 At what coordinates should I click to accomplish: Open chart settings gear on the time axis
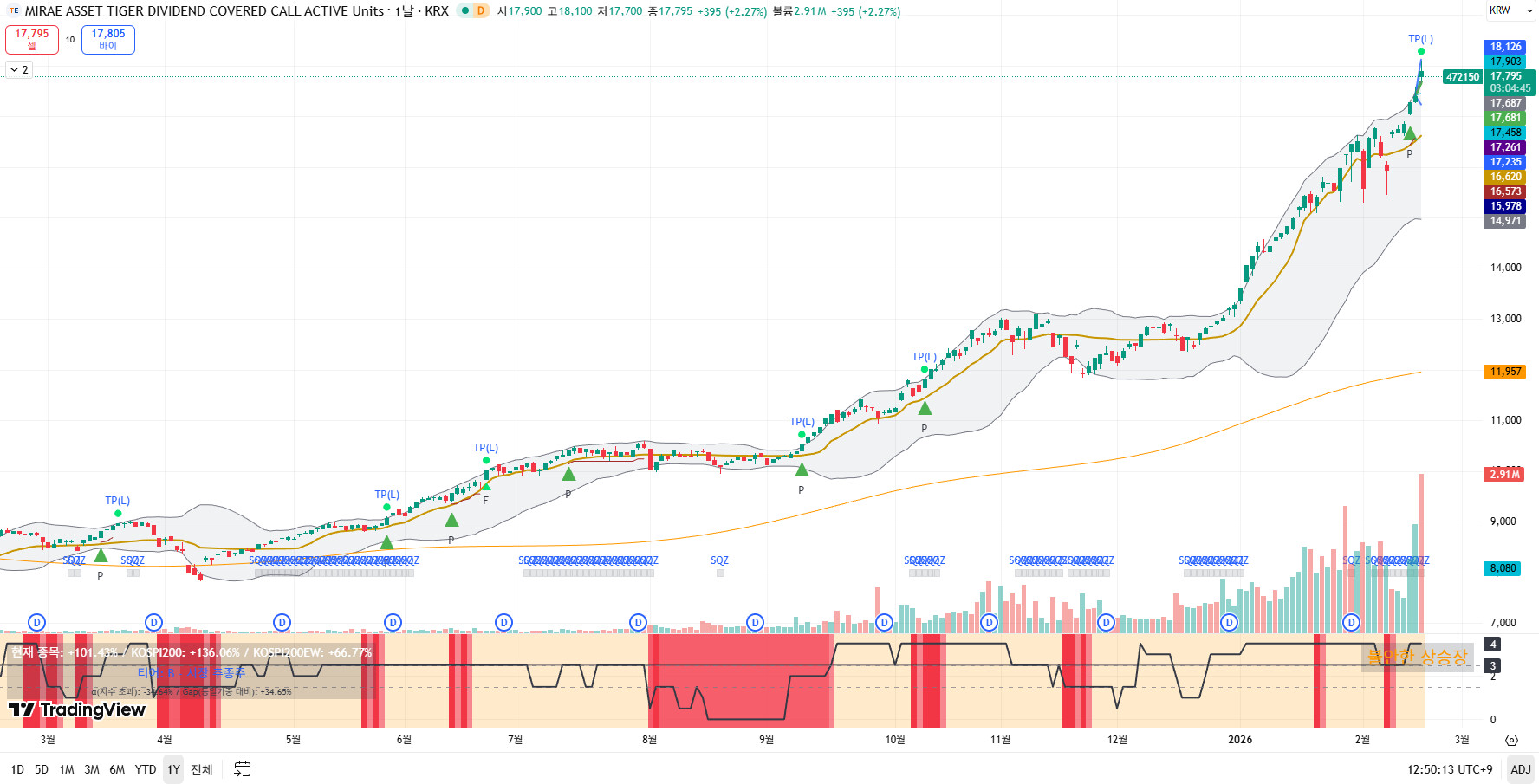[x=1512, y=740]
